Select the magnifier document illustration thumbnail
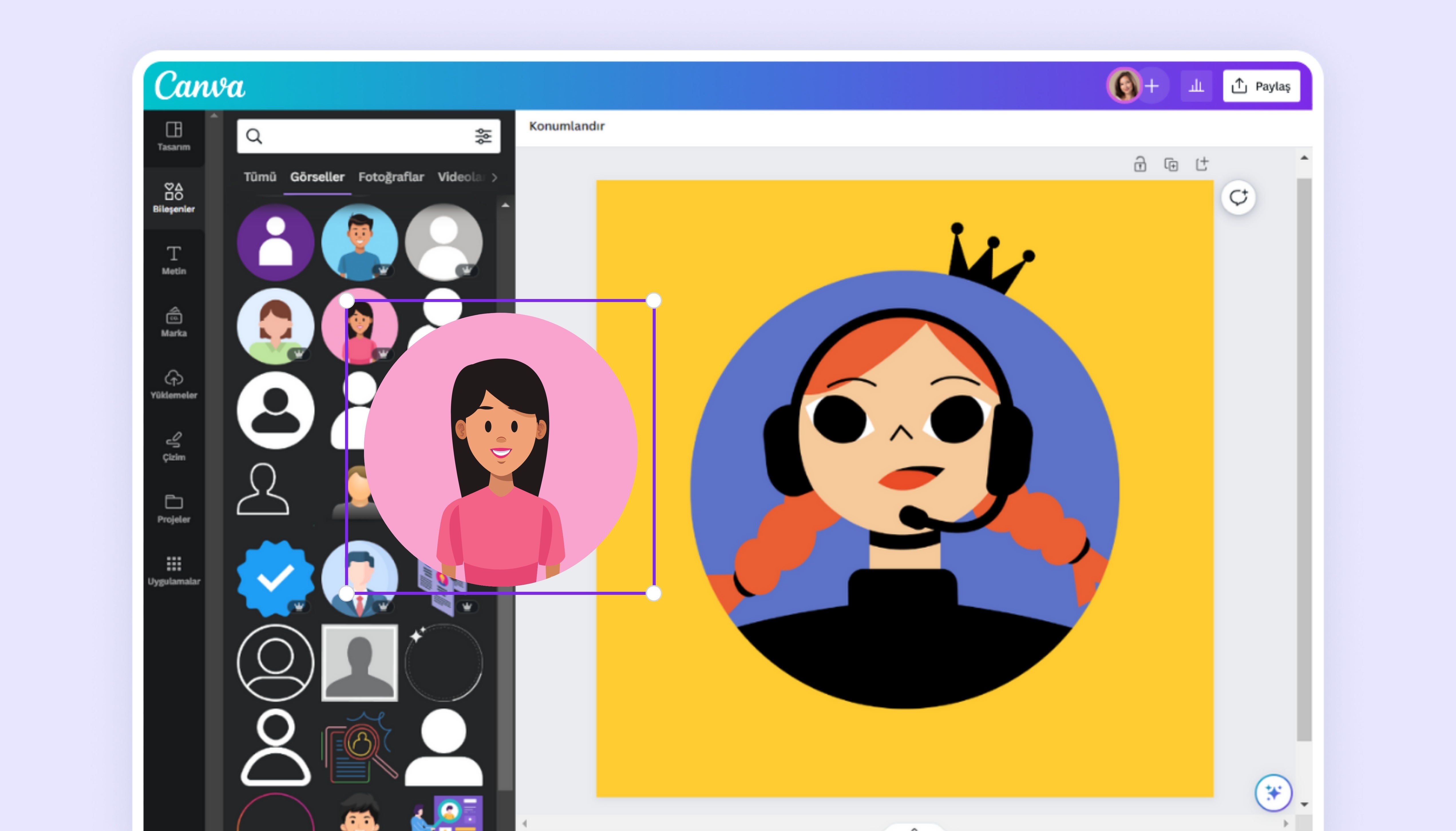 coord(359,747)
